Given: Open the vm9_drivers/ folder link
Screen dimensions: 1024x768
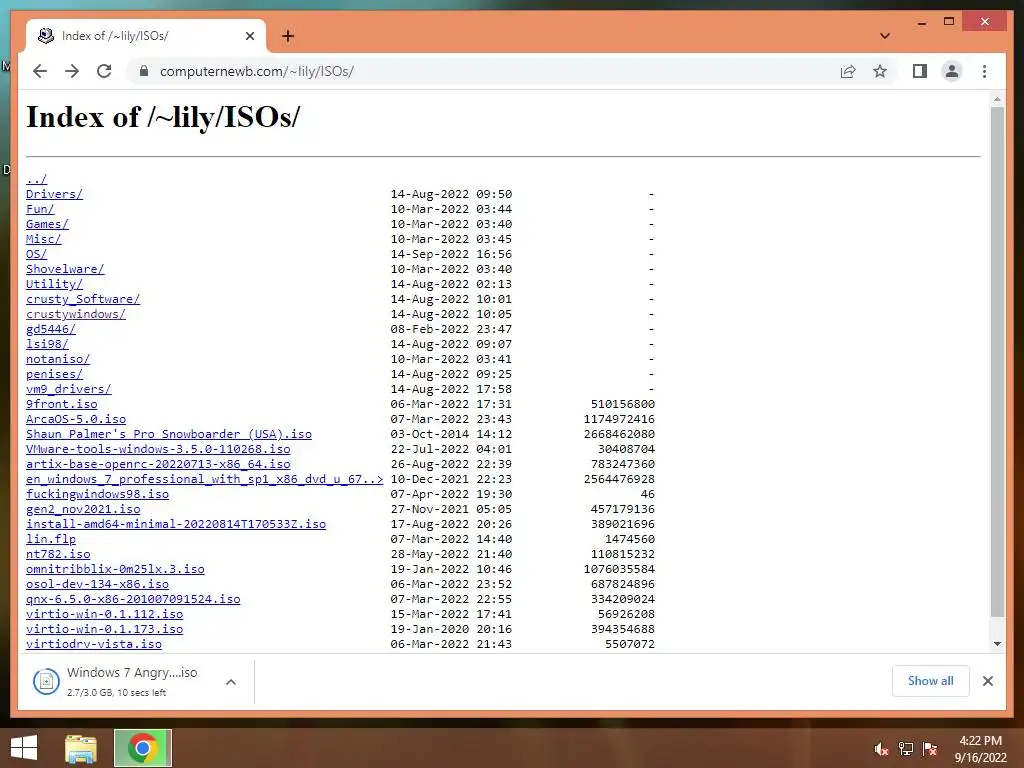Looking at the screenshot, I should click(69, 389).
